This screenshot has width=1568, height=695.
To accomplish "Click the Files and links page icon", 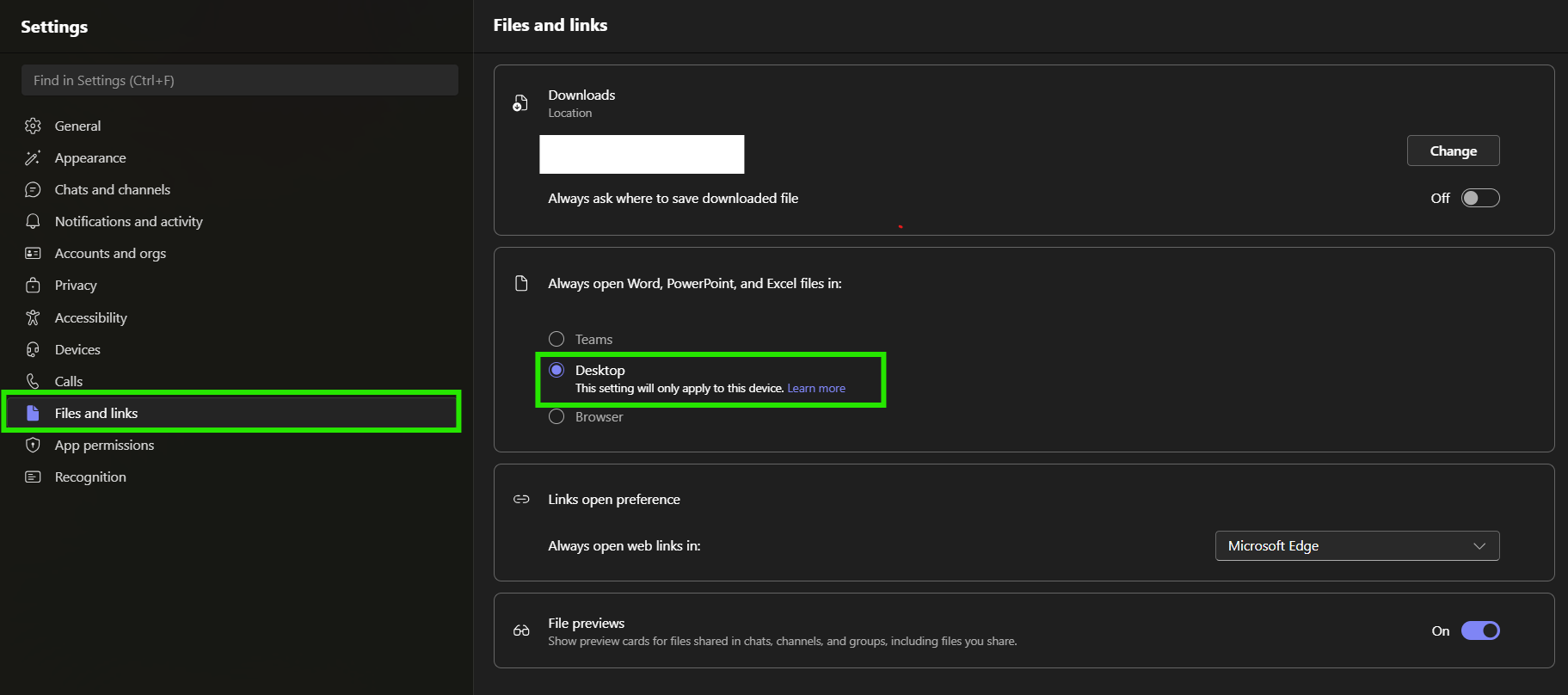I will tap(33, 413).
